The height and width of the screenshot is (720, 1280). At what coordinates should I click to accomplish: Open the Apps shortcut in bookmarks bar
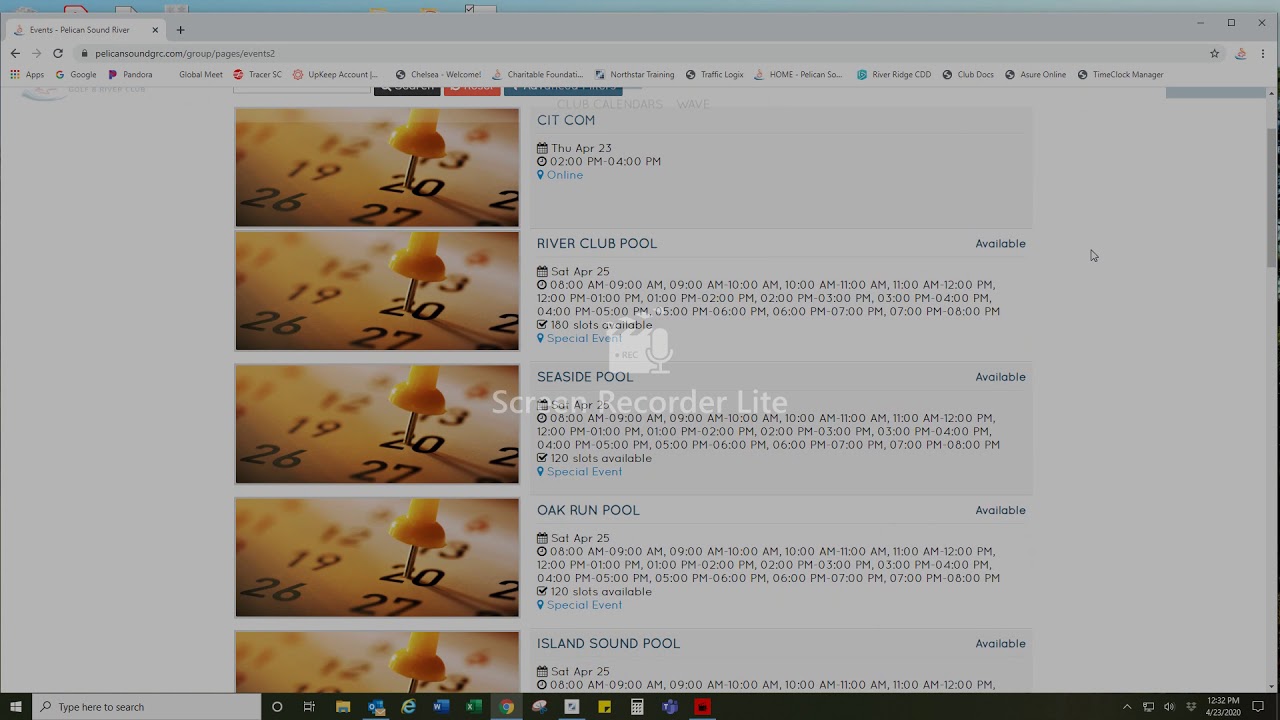27,74
